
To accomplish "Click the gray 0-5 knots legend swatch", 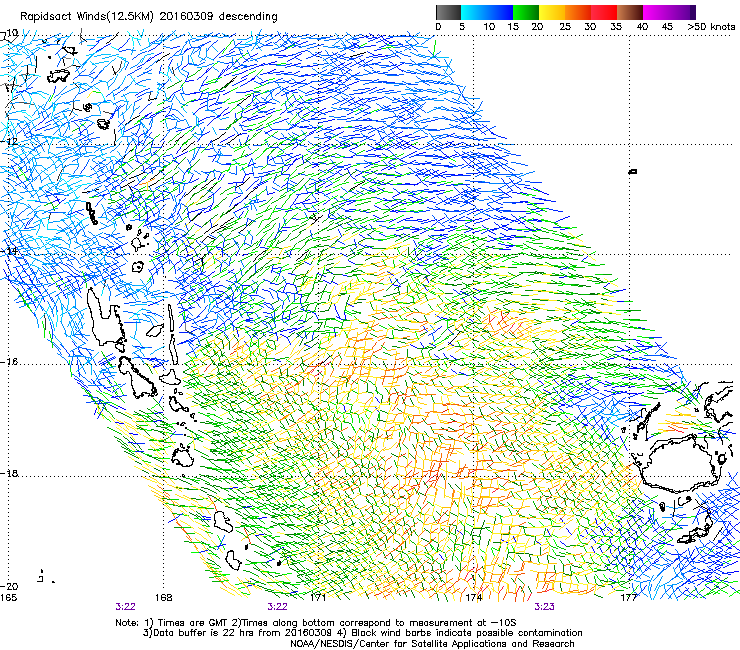I will [448, 12].
